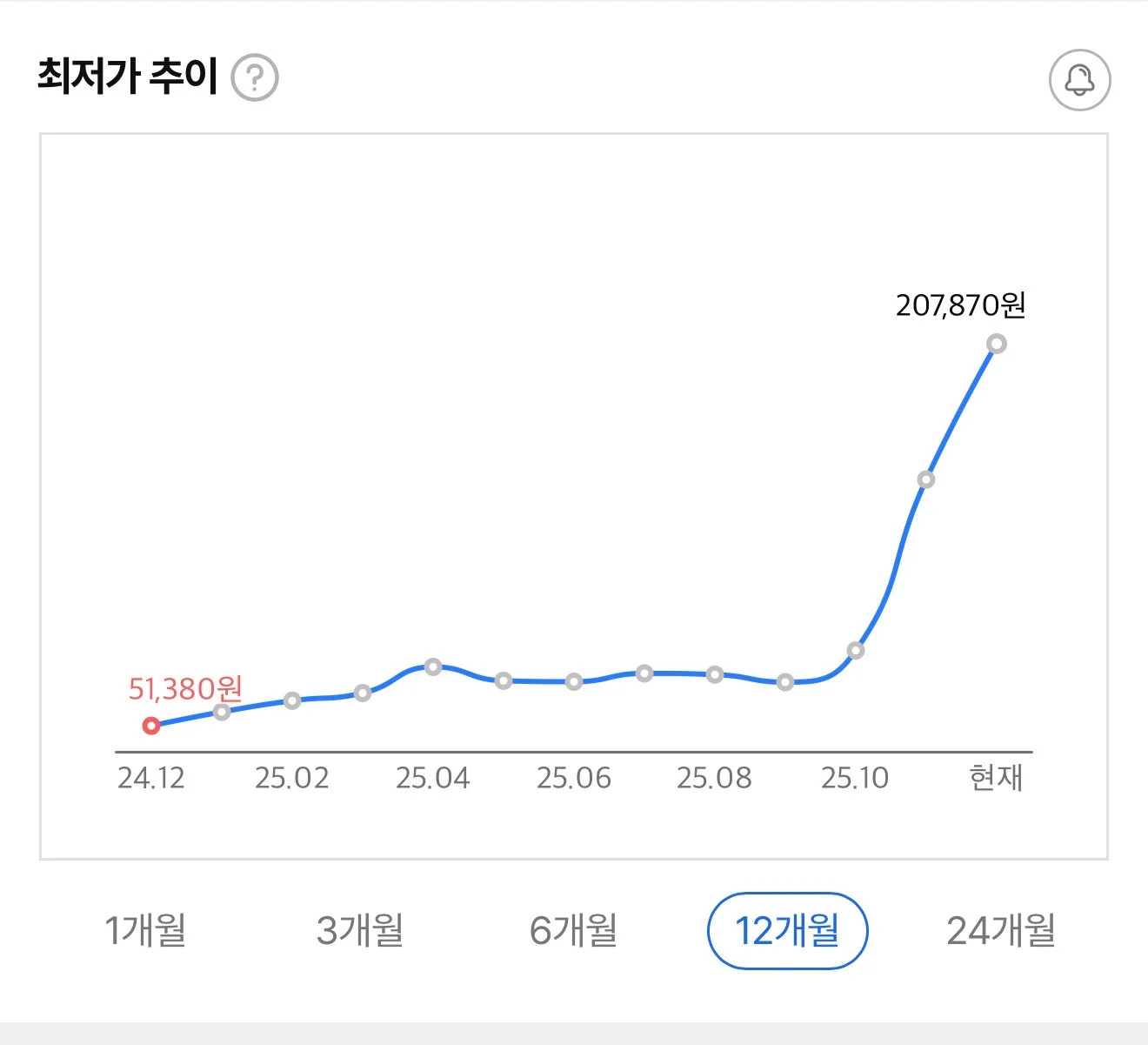
Task: Choose the 6개월 period tab
Action: 573,930
